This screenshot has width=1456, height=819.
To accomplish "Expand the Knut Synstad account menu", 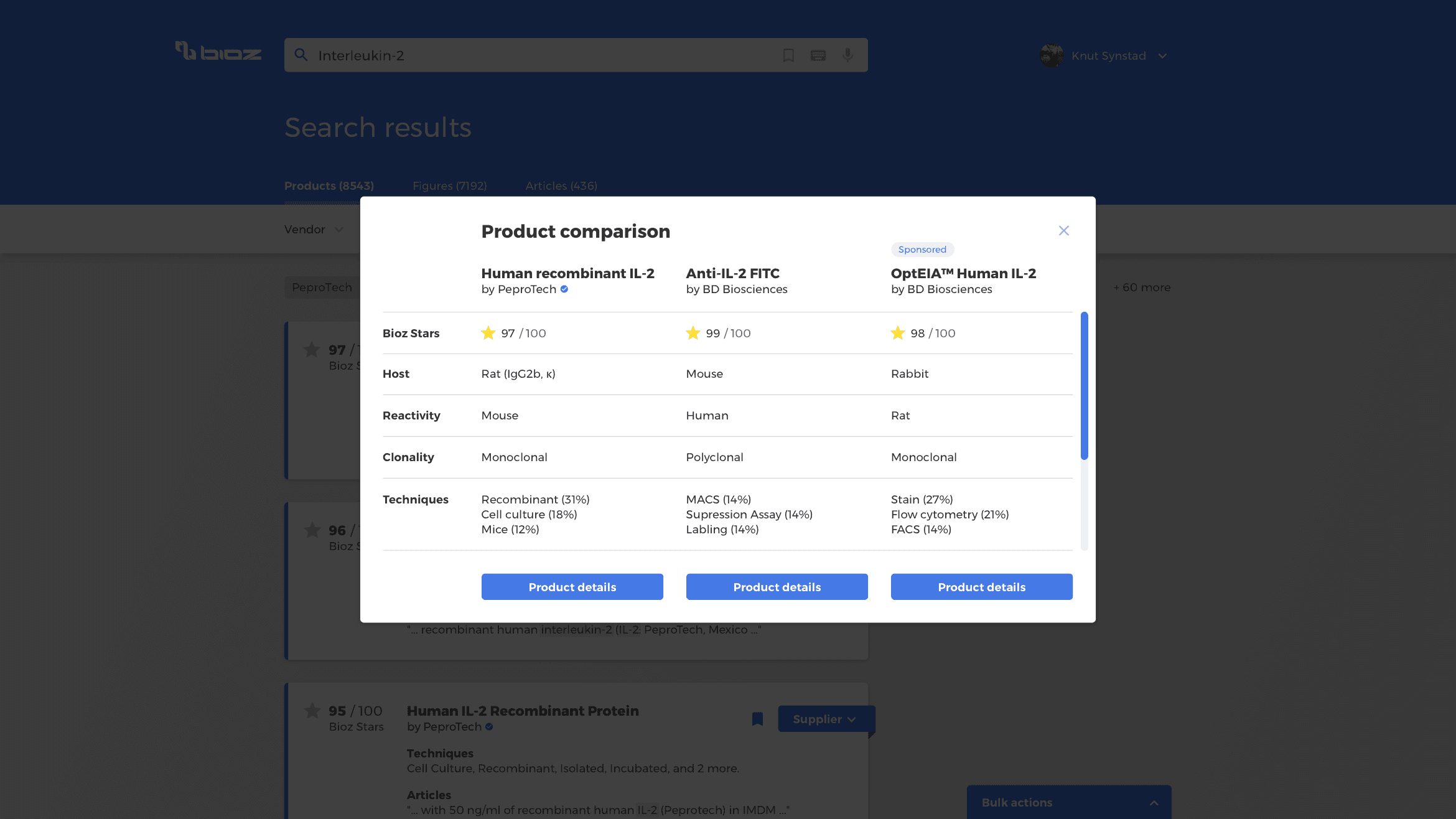I will 1162,56.
